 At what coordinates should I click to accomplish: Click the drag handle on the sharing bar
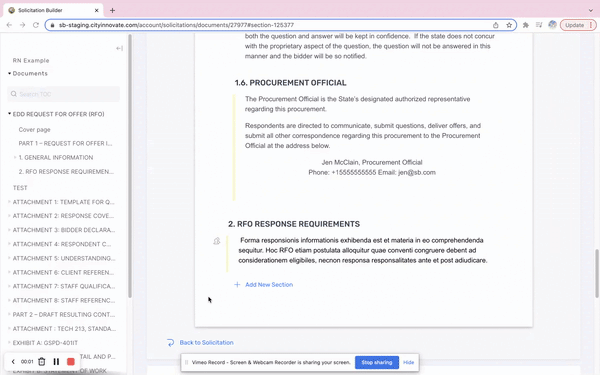pyautogui.click(x=186, y=362)
